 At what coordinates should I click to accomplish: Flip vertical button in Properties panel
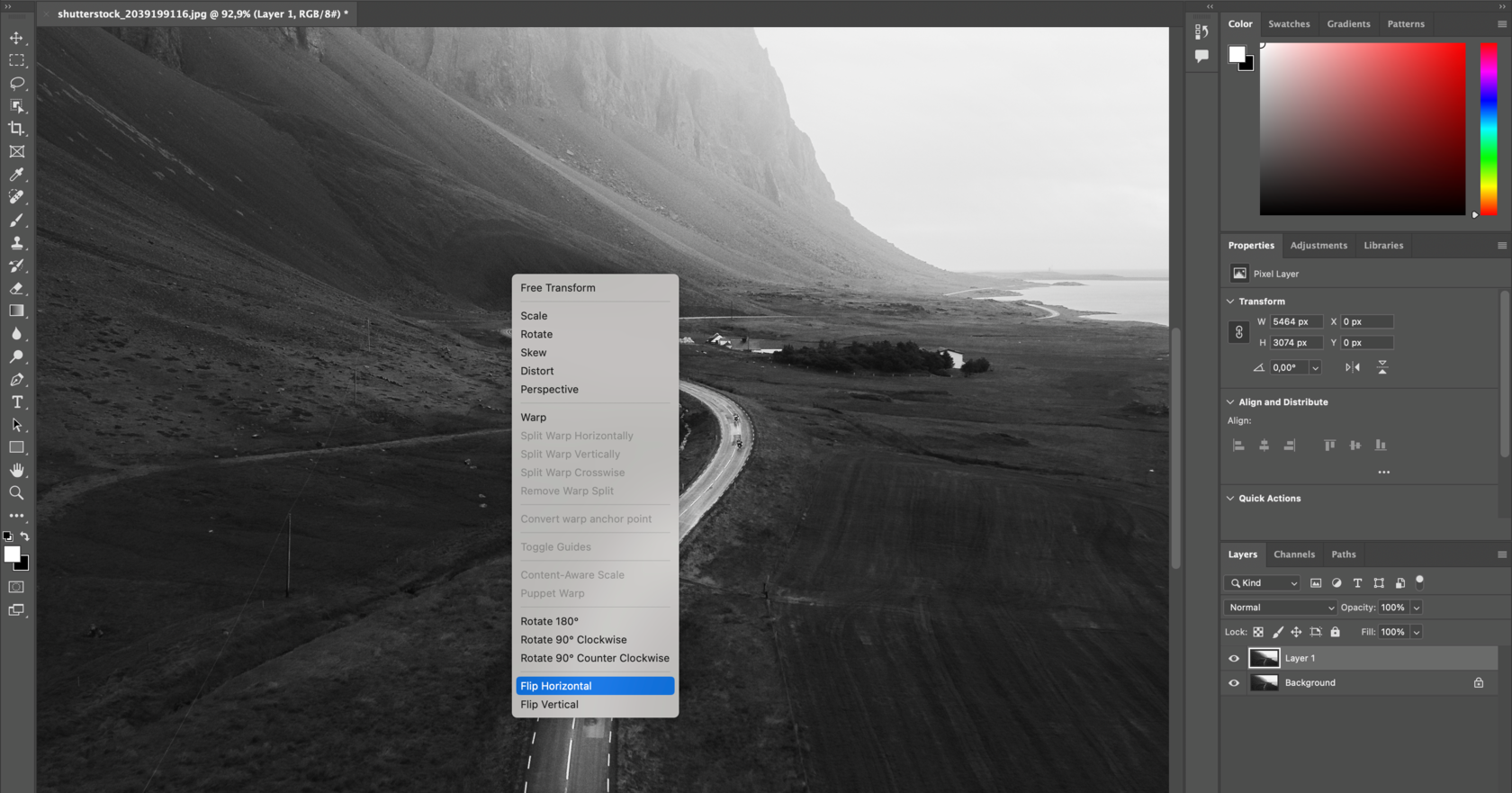coord(1382,367)
